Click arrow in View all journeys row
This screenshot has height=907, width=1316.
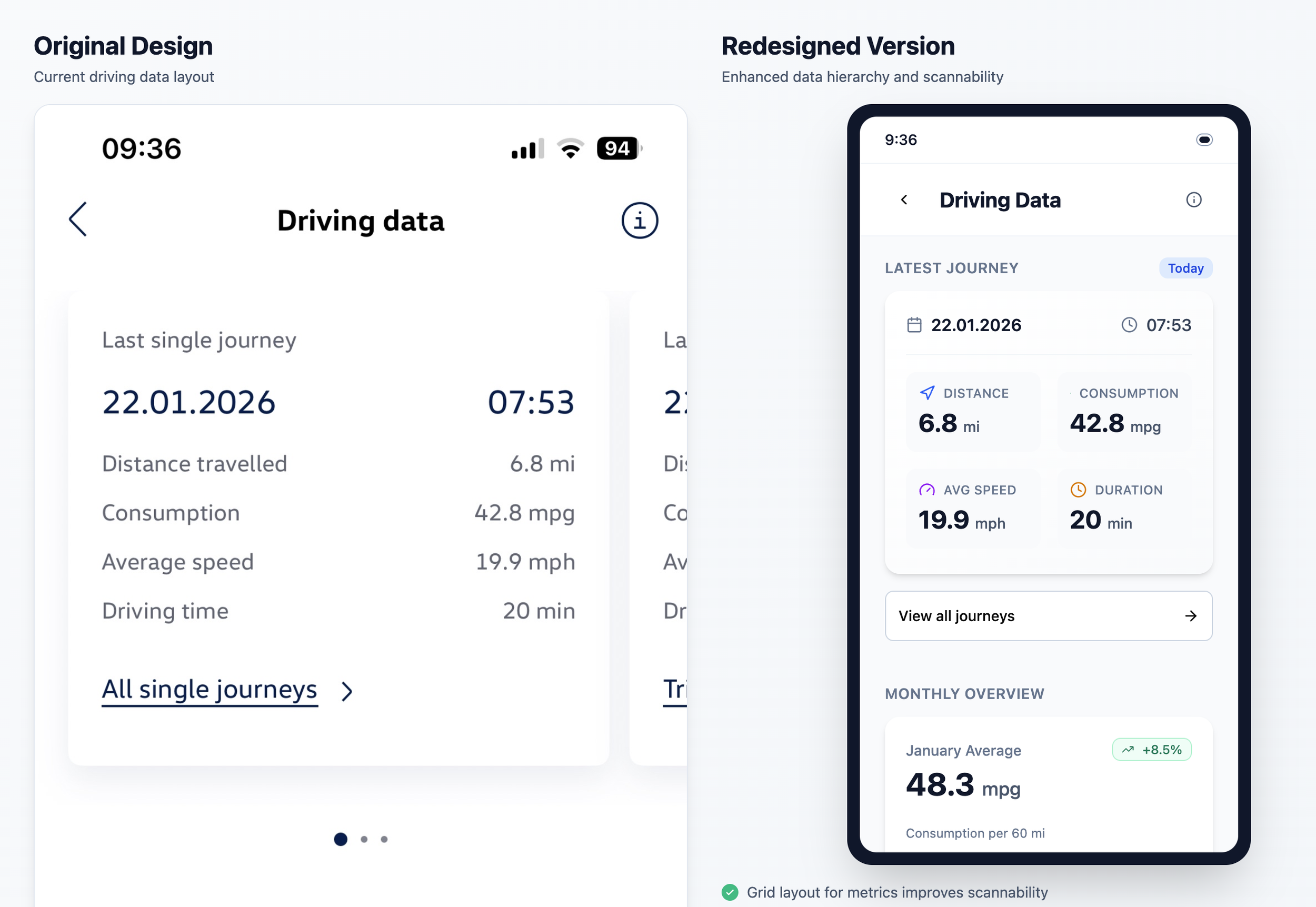pyautogui.click(x=1190, y=616)
